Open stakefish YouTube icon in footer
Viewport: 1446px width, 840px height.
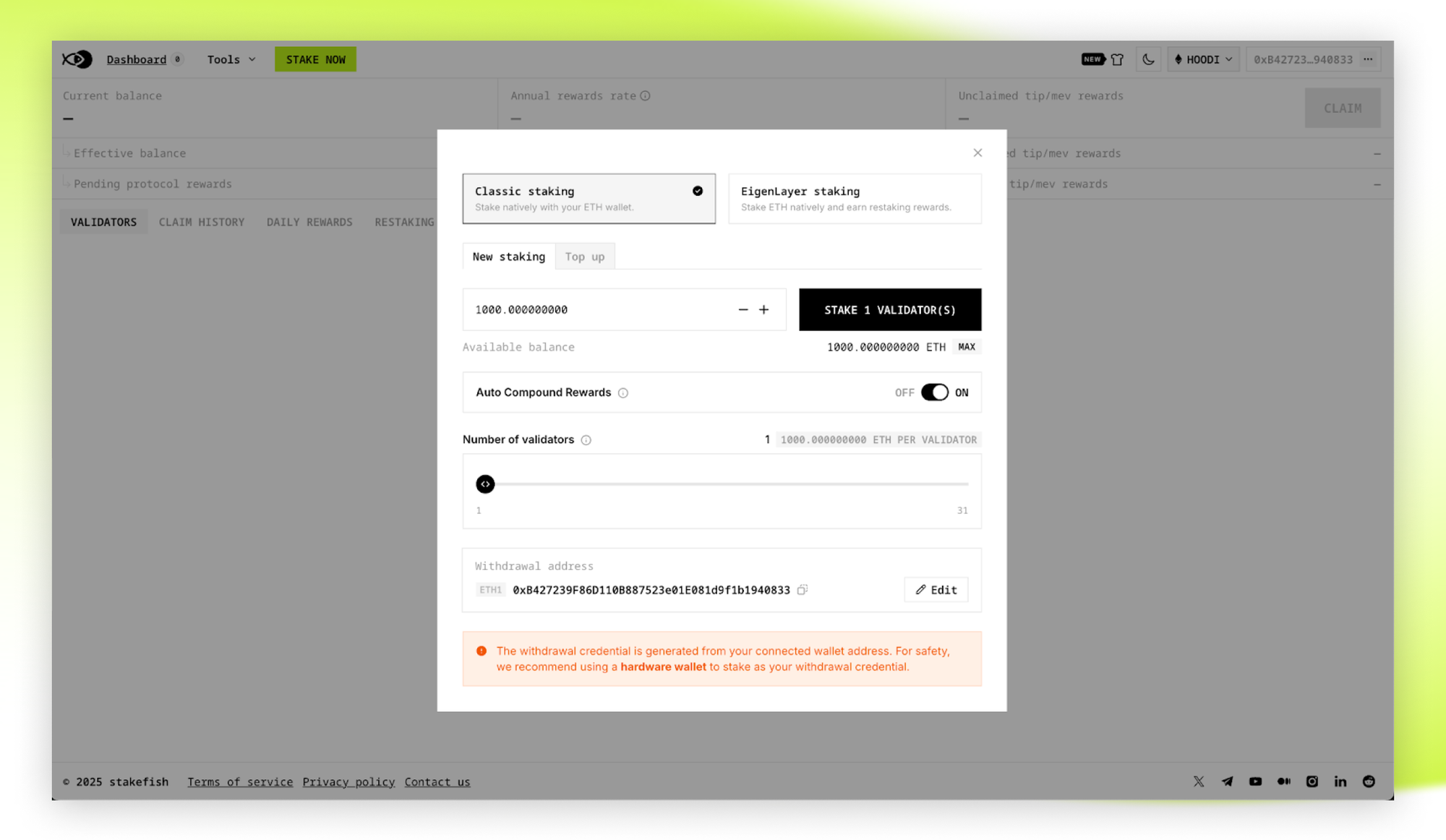[1255, 781]
